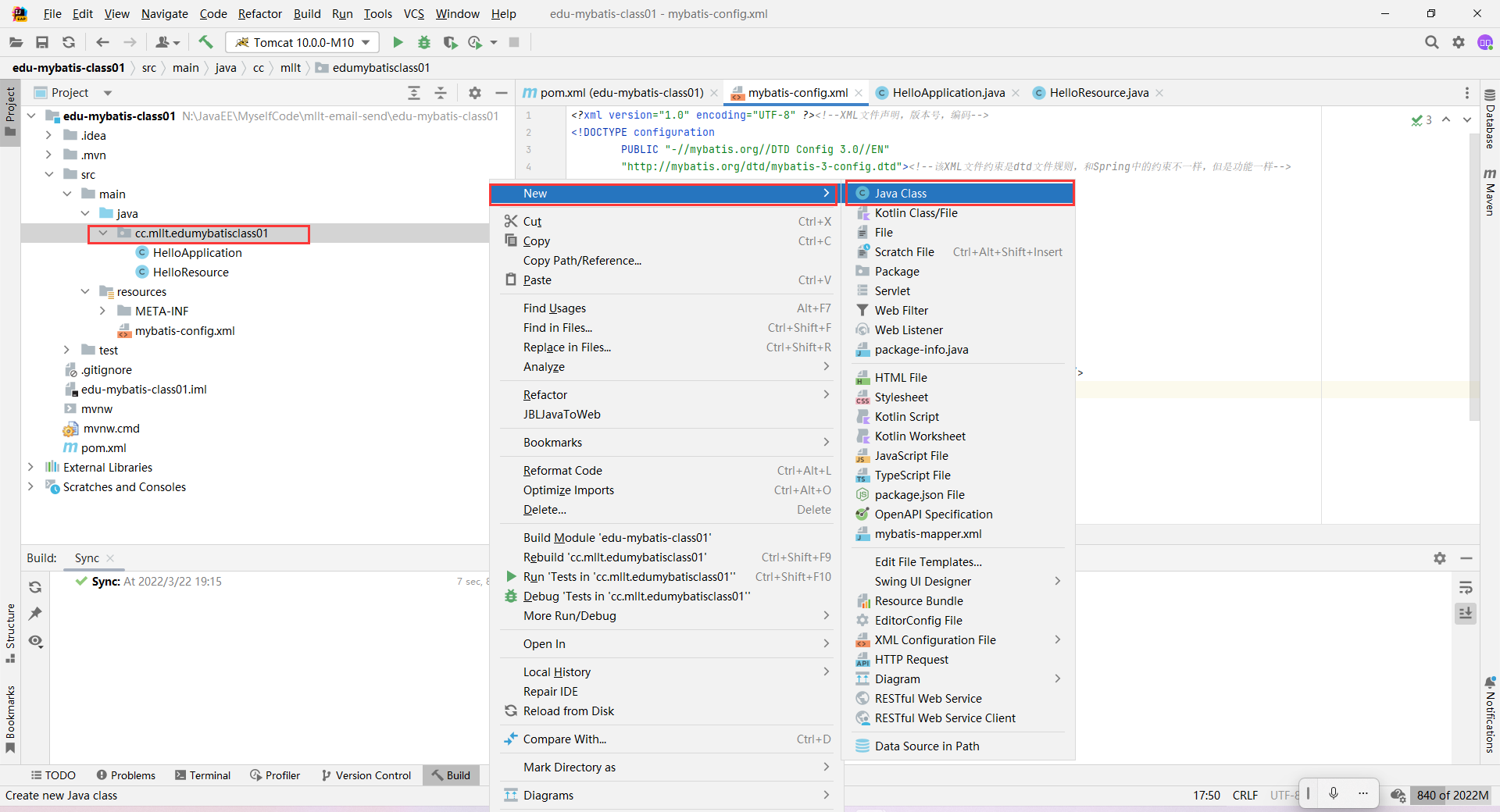Screen dimensions: 1500x812
Task: Click the Run green play icon
Action: (398, 42)
